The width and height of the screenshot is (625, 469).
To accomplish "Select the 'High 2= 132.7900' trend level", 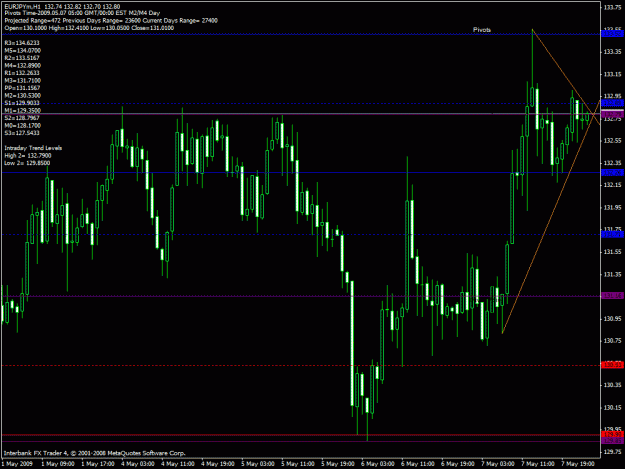I will 28,156.
